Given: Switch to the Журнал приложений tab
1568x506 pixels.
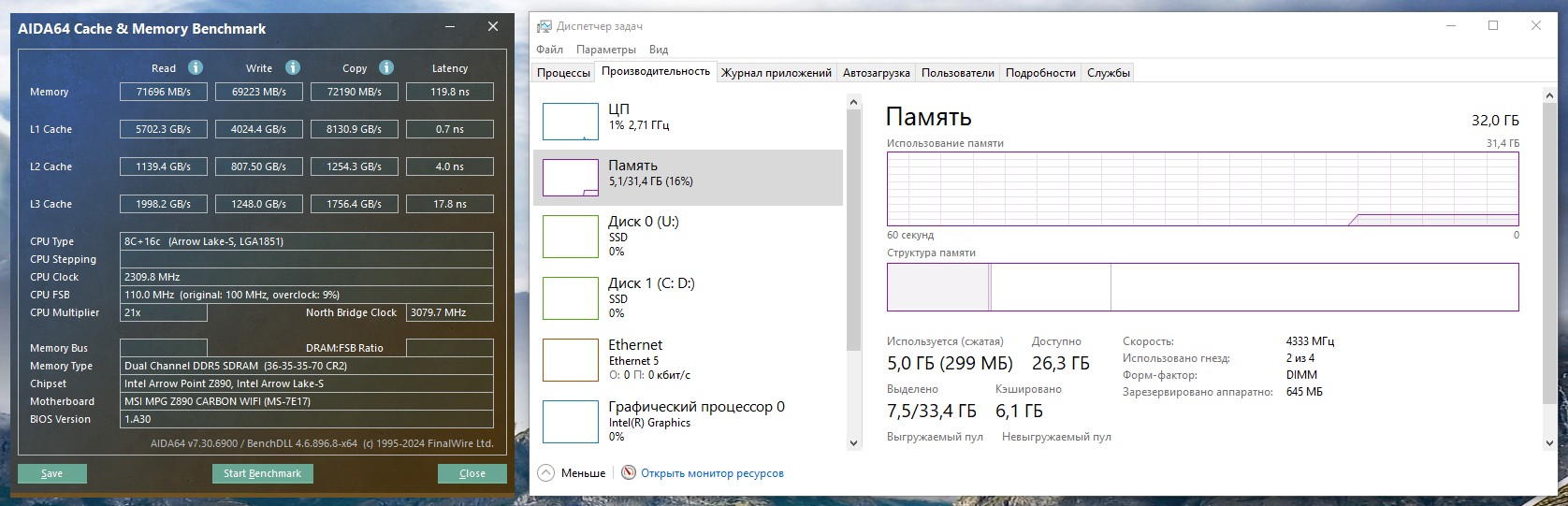Looking at the screenshot, I should point(777,73).
